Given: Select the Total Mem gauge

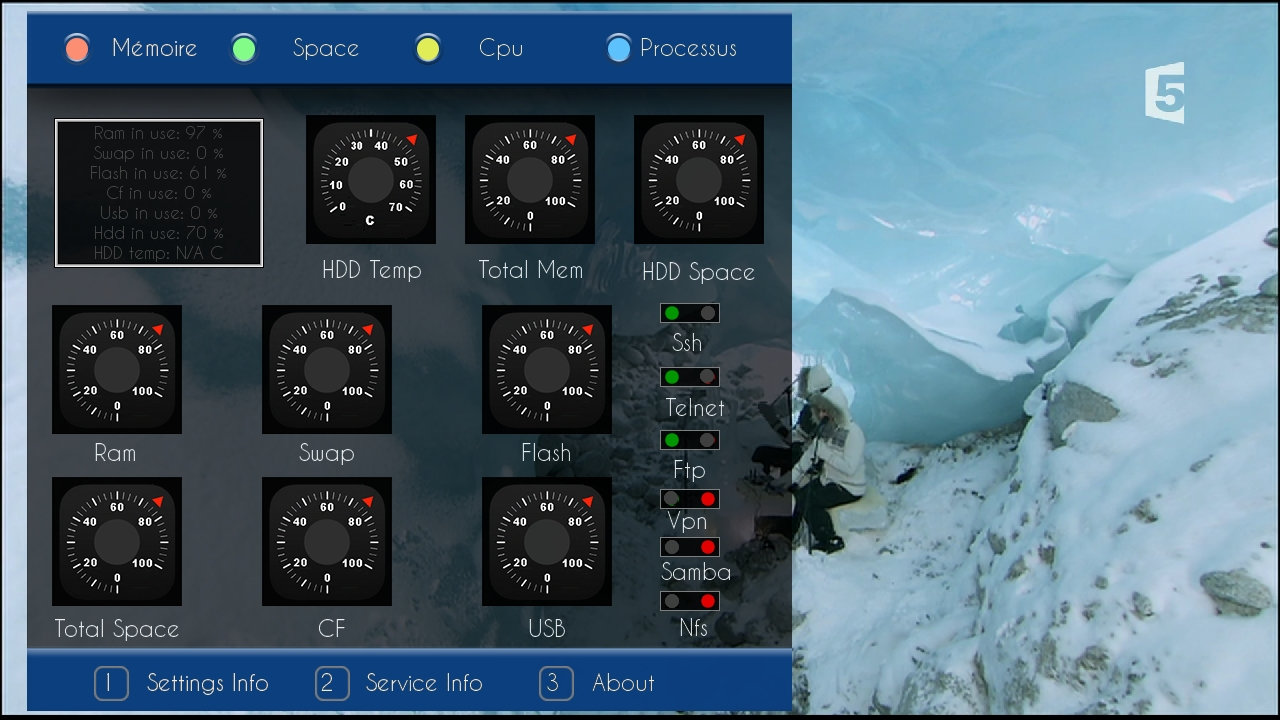Looking at the screenshot, I should coord(530,179).
